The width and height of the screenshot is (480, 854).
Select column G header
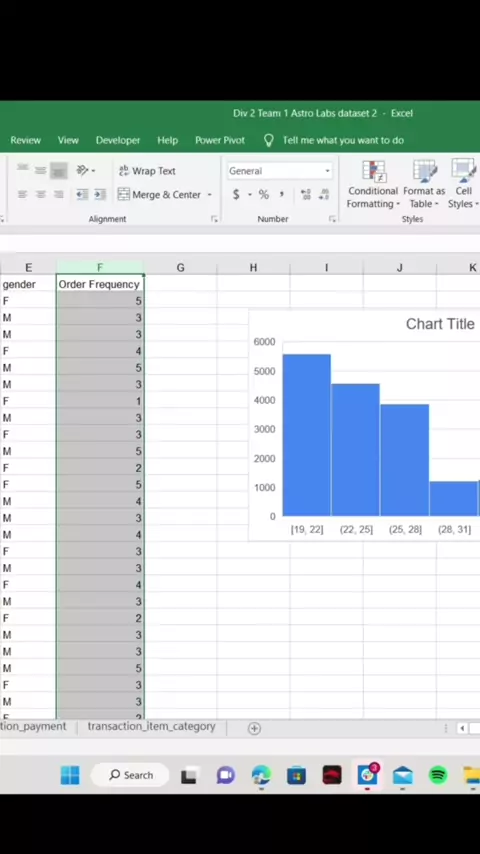coord(180,267)
